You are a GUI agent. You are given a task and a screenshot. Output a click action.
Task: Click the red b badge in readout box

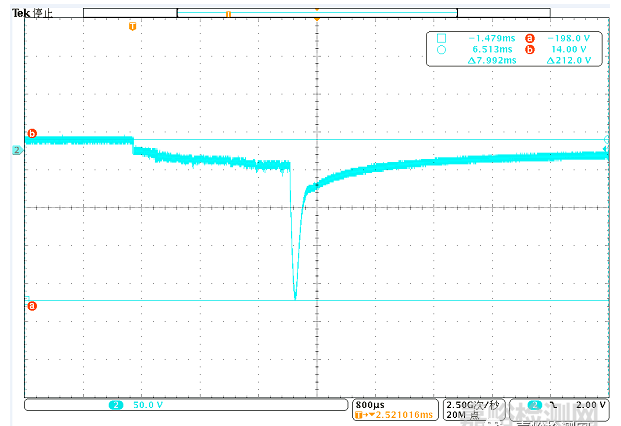tap(530, 49)
